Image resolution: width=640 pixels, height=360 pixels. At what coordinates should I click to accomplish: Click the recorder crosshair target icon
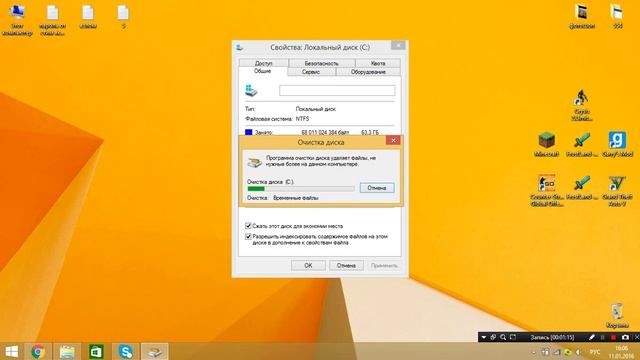click(493, 337)
